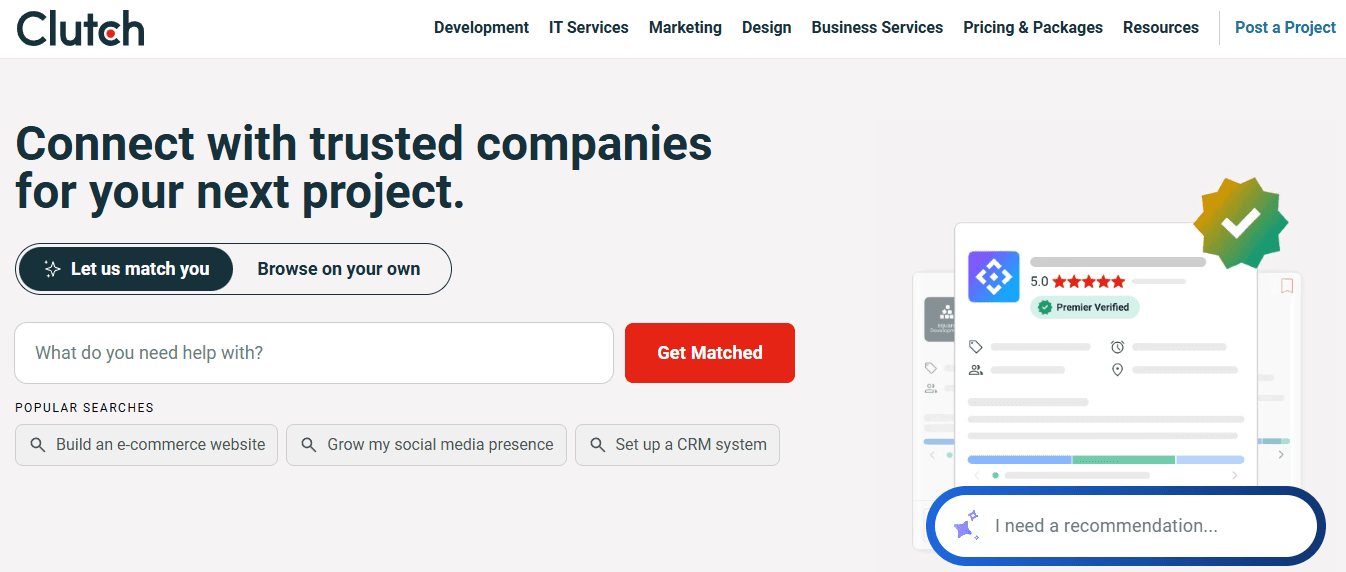This screenshot has height=572, width=1346.
Task: Click the left arrow beside the left card
Action: pyautogui.click(x=933, y=455)
